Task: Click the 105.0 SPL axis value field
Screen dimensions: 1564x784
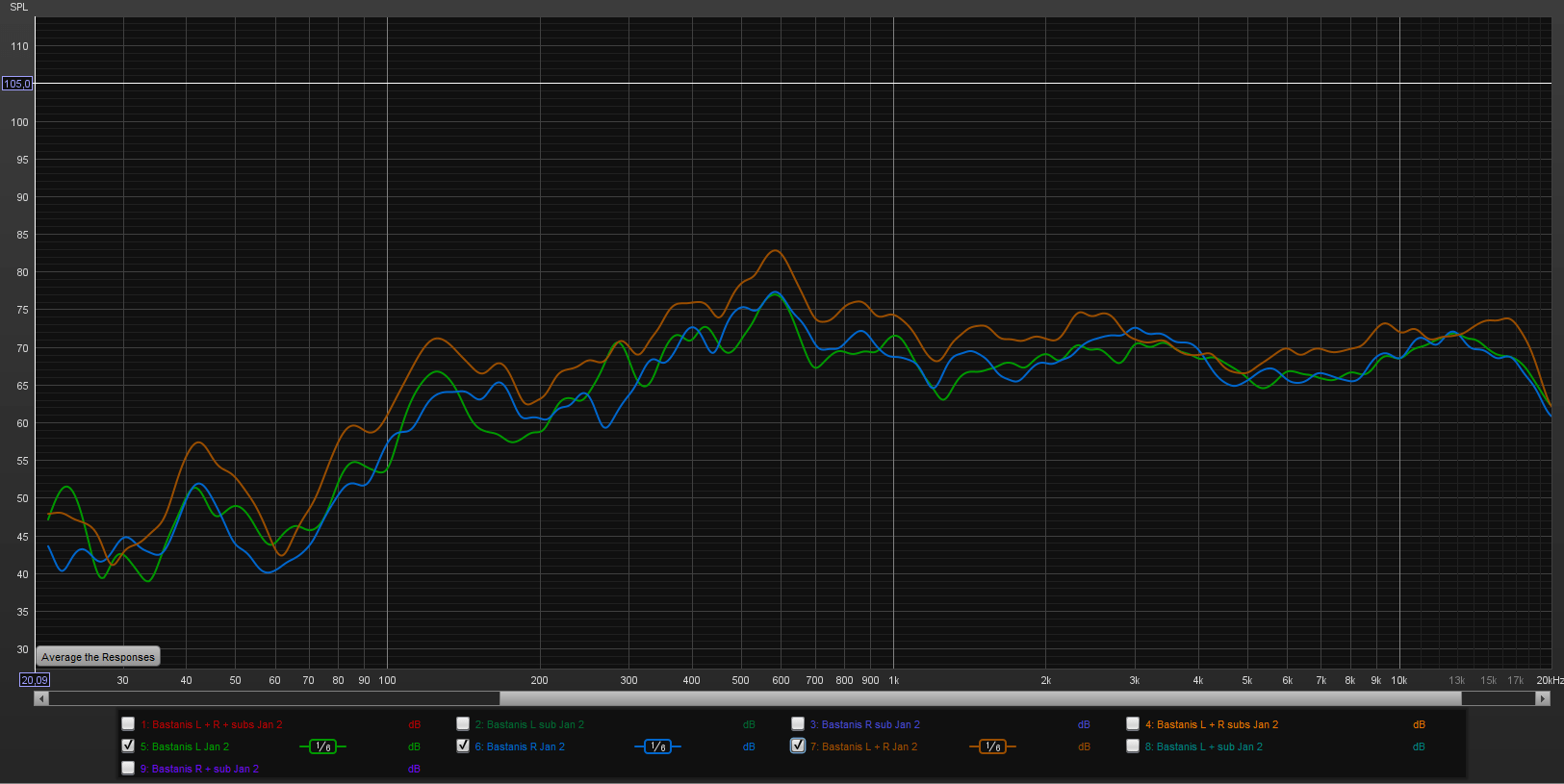Action: point(16,84)
